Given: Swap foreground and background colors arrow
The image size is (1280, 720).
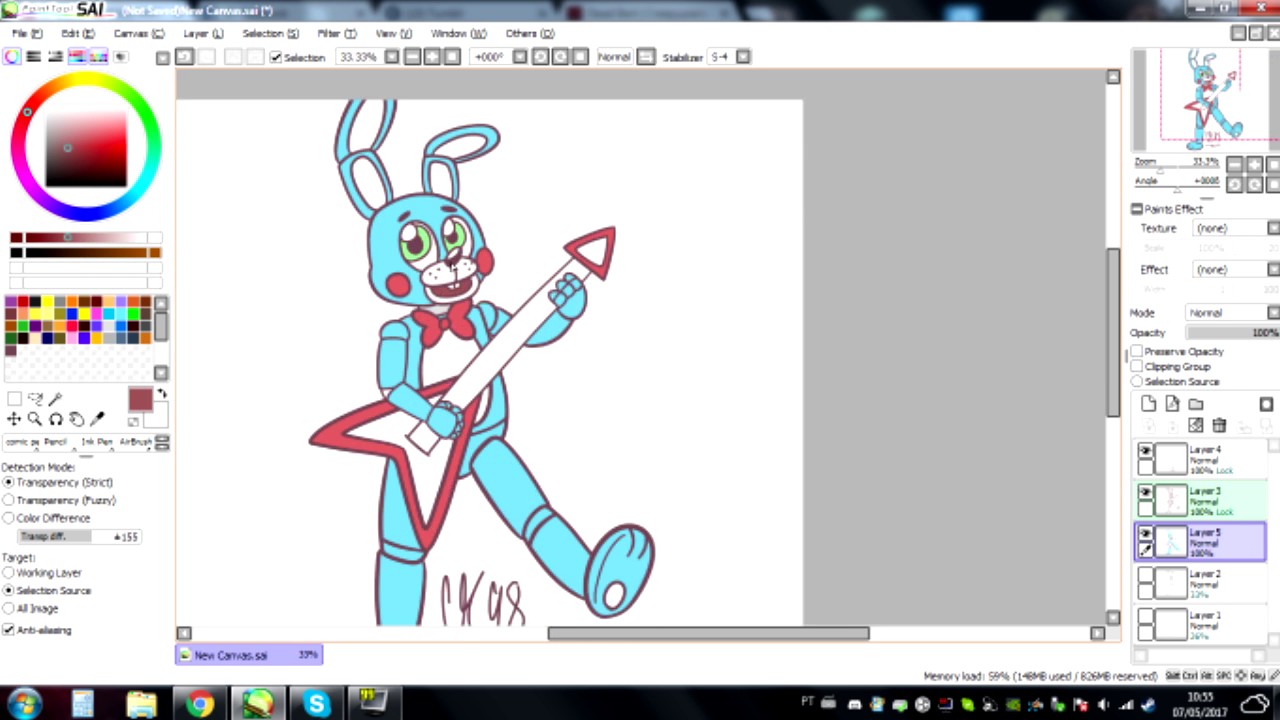Looking at the screenshot, I should (x=162, y=394).
